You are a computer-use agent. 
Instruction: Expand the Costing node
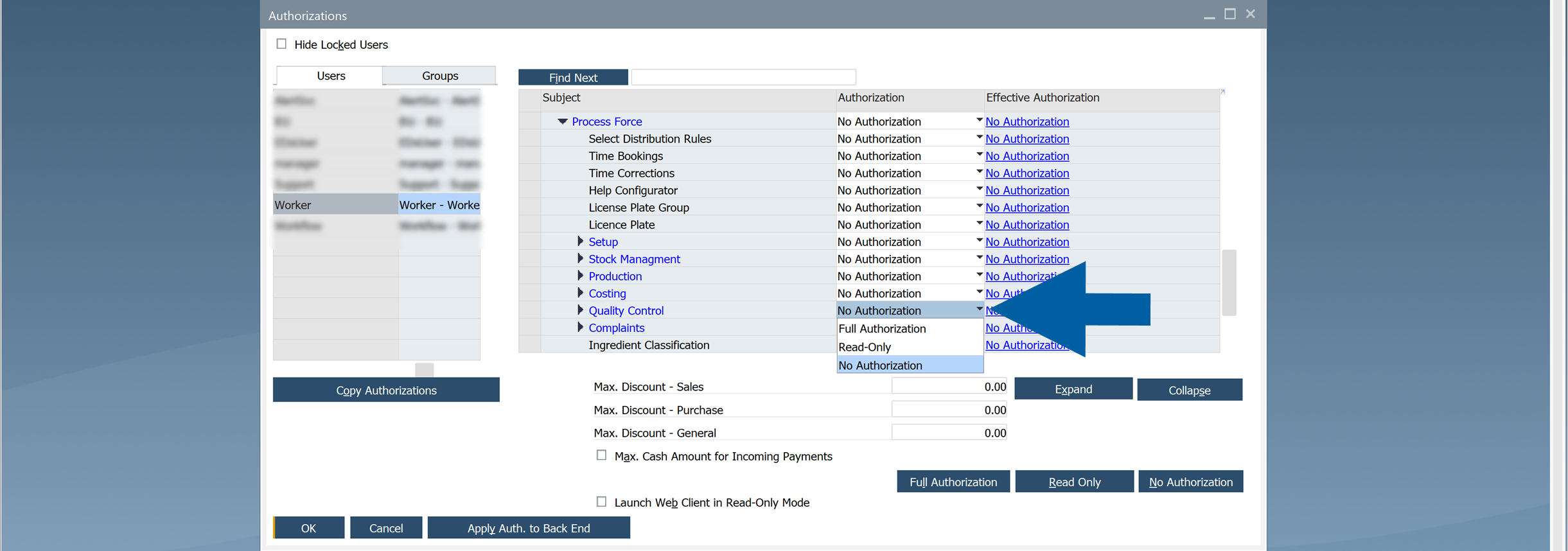tap(580, 293)
